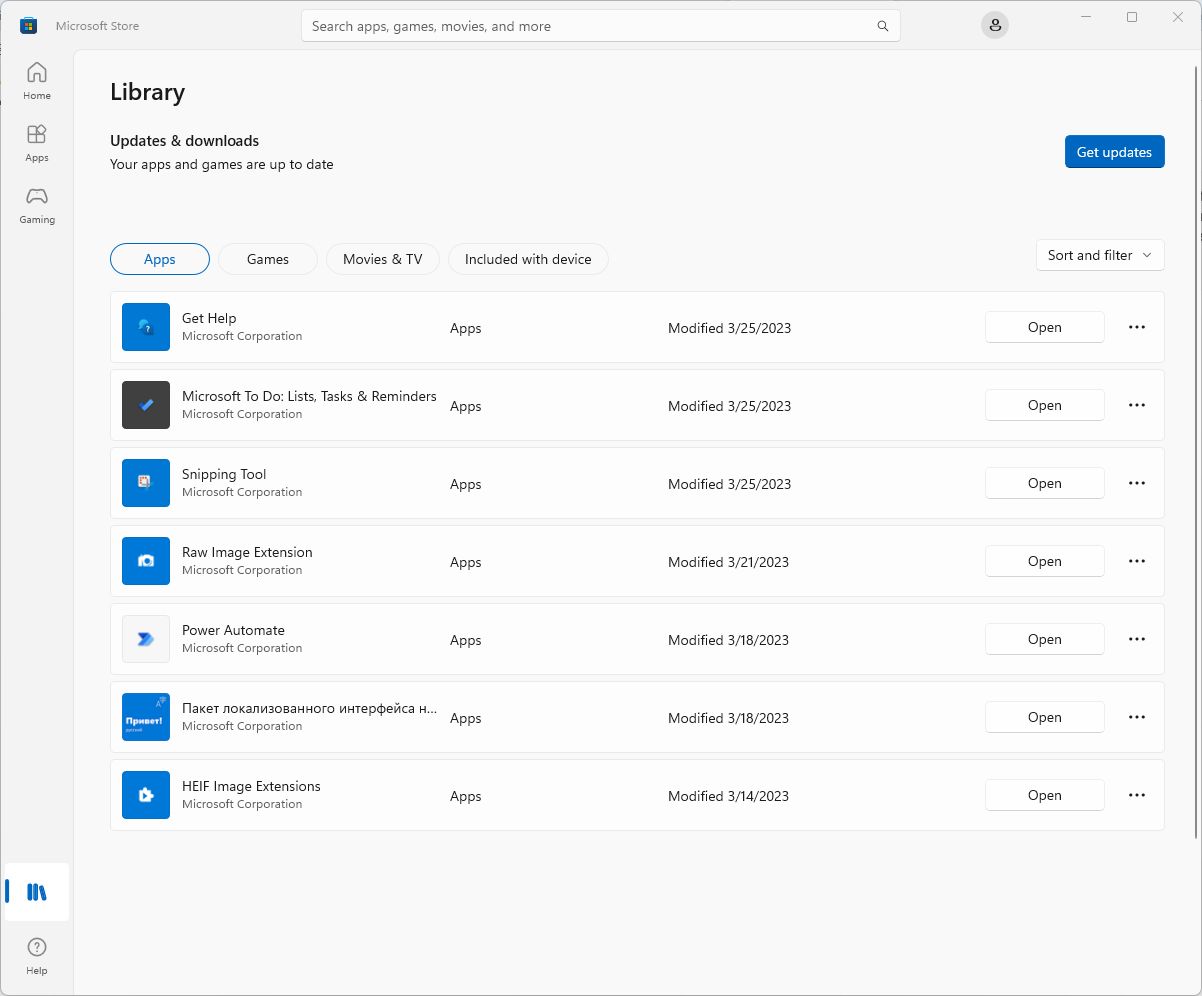This screenshot has width=1202, height=996.
Task: Select the Apps filter tab
Action: pos(160,259)
